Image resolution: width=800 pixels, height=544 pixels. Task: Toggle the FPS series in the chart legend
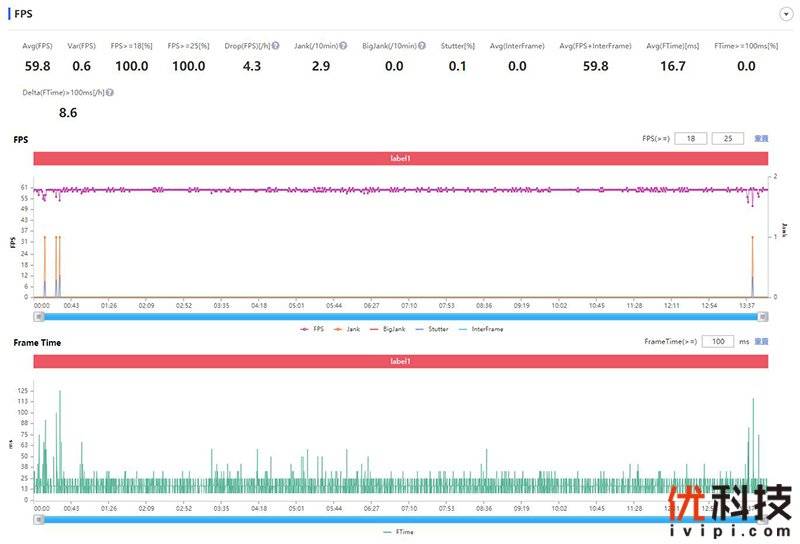tap(312, 329)
